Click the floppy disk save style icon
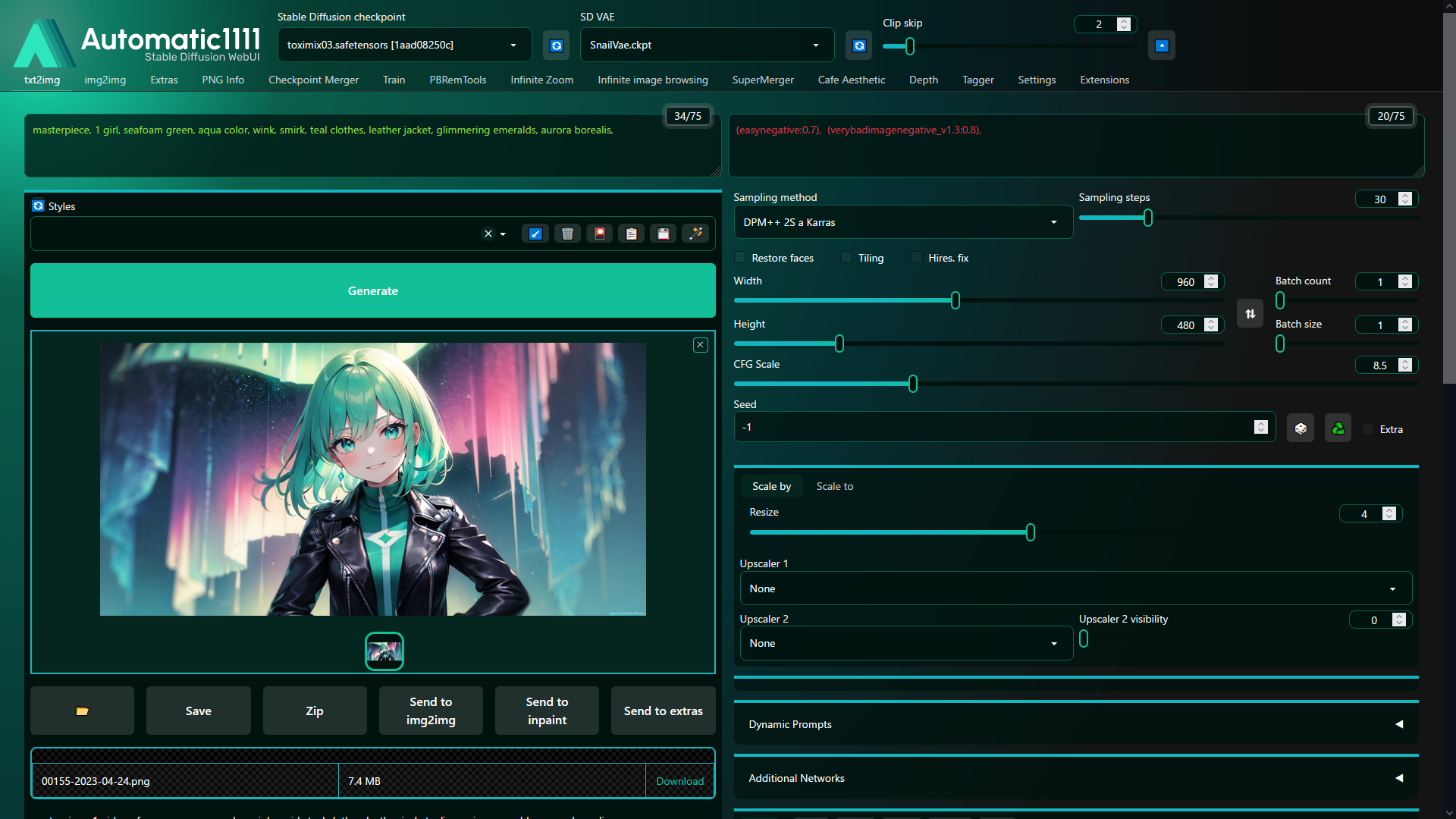This screenshot has width=1456, height=819. point(664,234)
